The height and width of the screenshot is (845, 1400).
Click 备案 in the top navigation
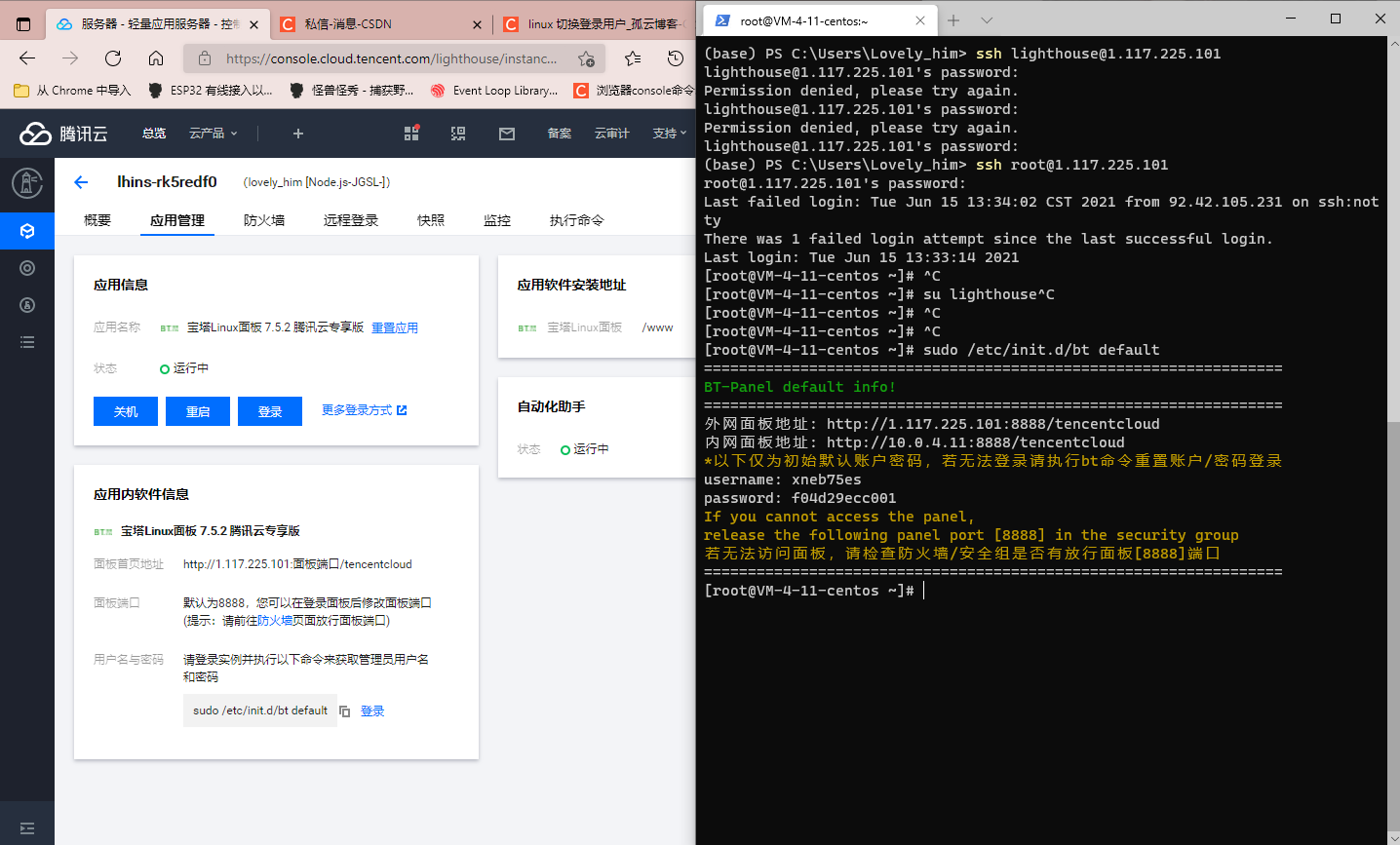point(560,134)
